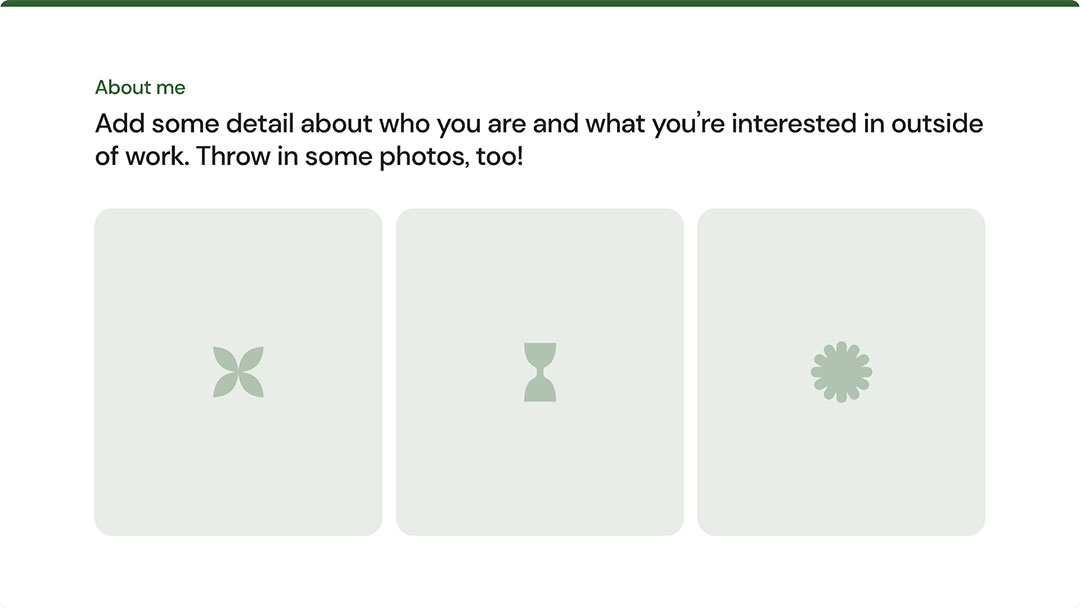Screen dimensions: 1080x608
Task: Click the word "Add" starting the heading
Action: pyautogui.click(x=118, y=124)
